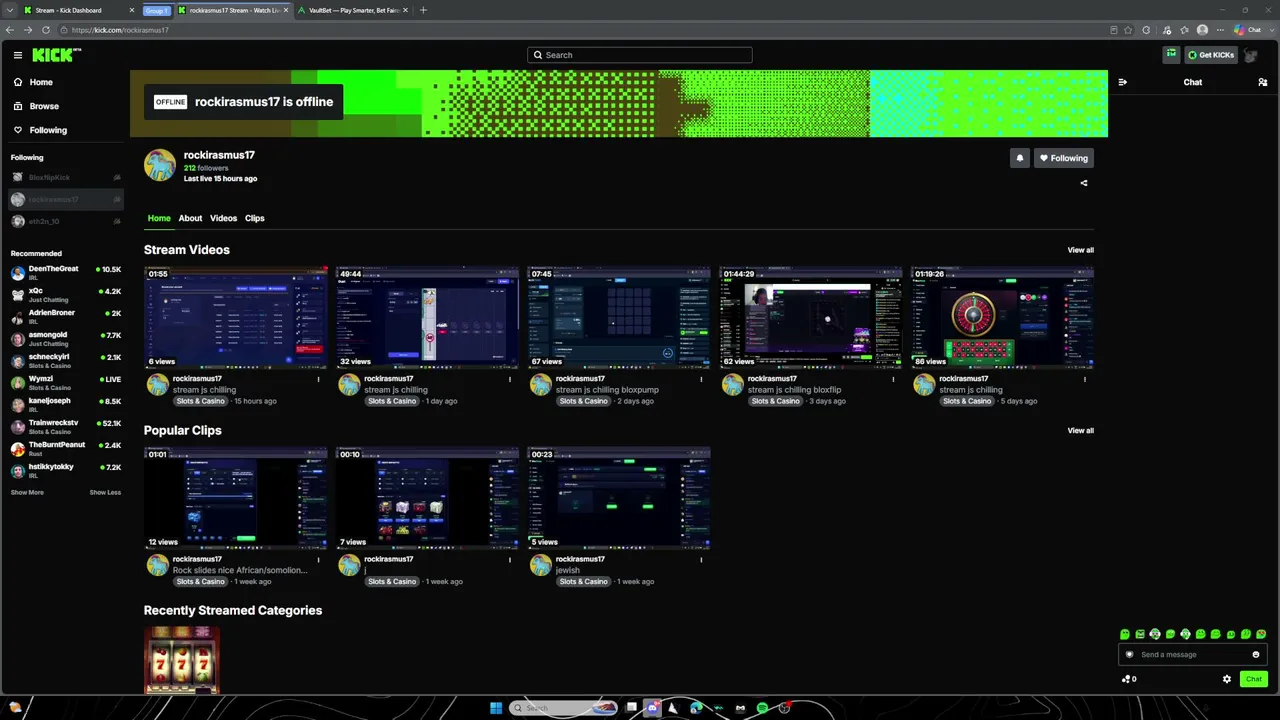Open the Slots & Casino category tile

(182, 660)
